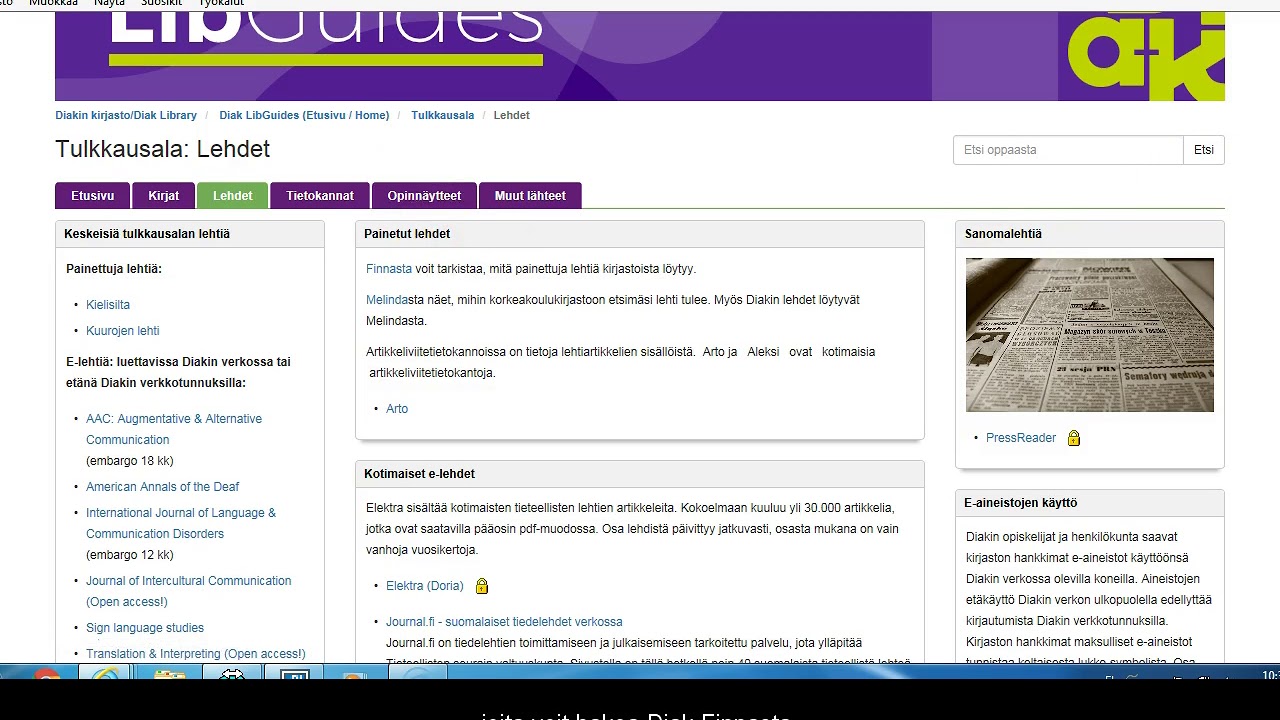This screenshot has width=1280, height=720.
Task: Click the Kotimaiset e-lehdet box header
Action: pyautogui.click(x=640, y=474)
